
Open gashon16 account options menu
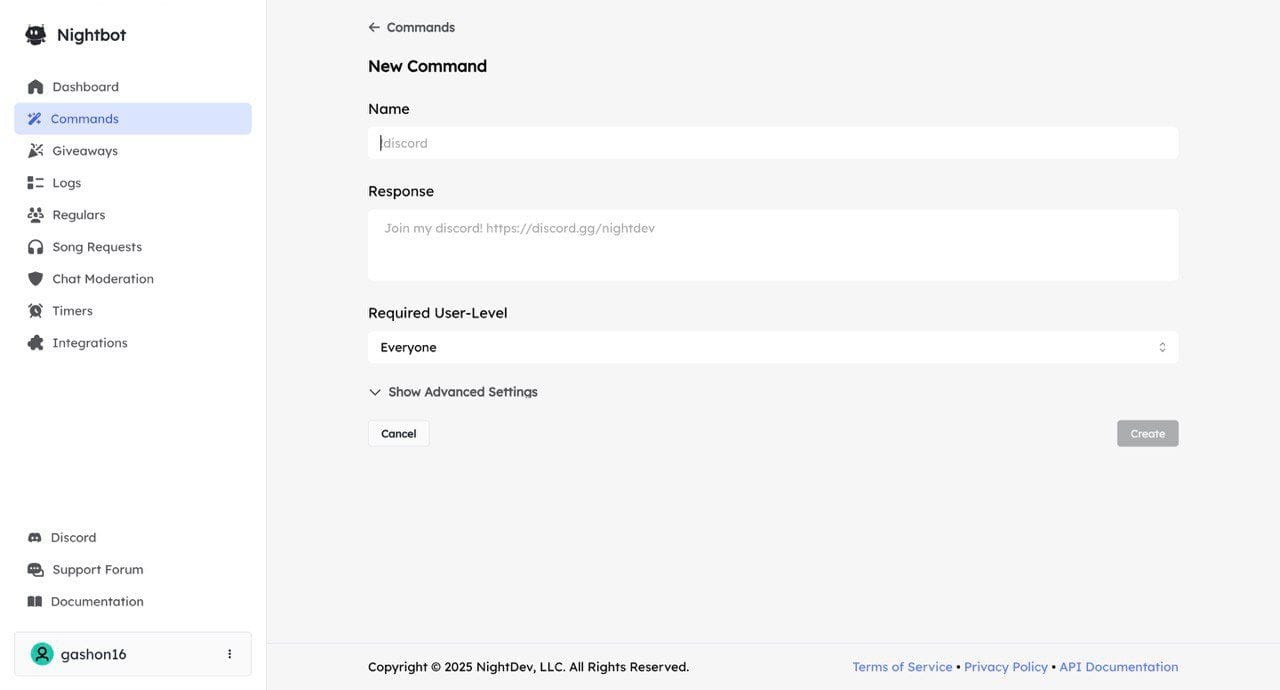[229, 654]
